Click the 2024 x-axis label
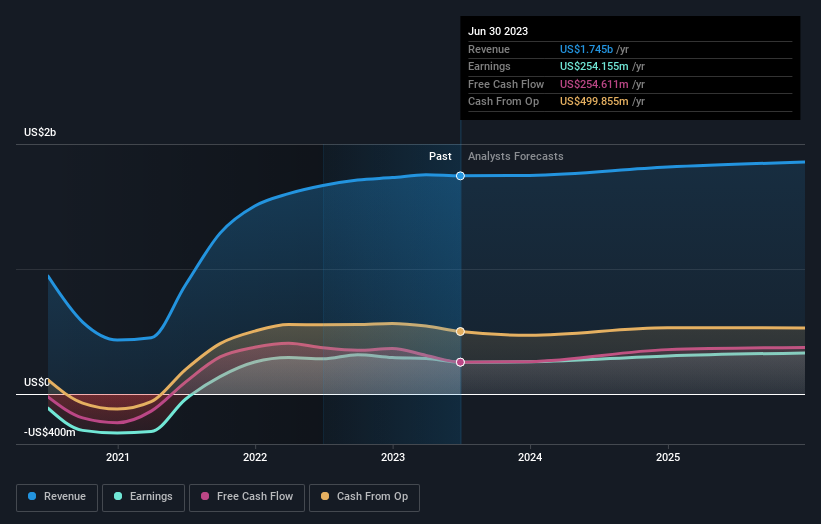 click(x=530, y=457)
